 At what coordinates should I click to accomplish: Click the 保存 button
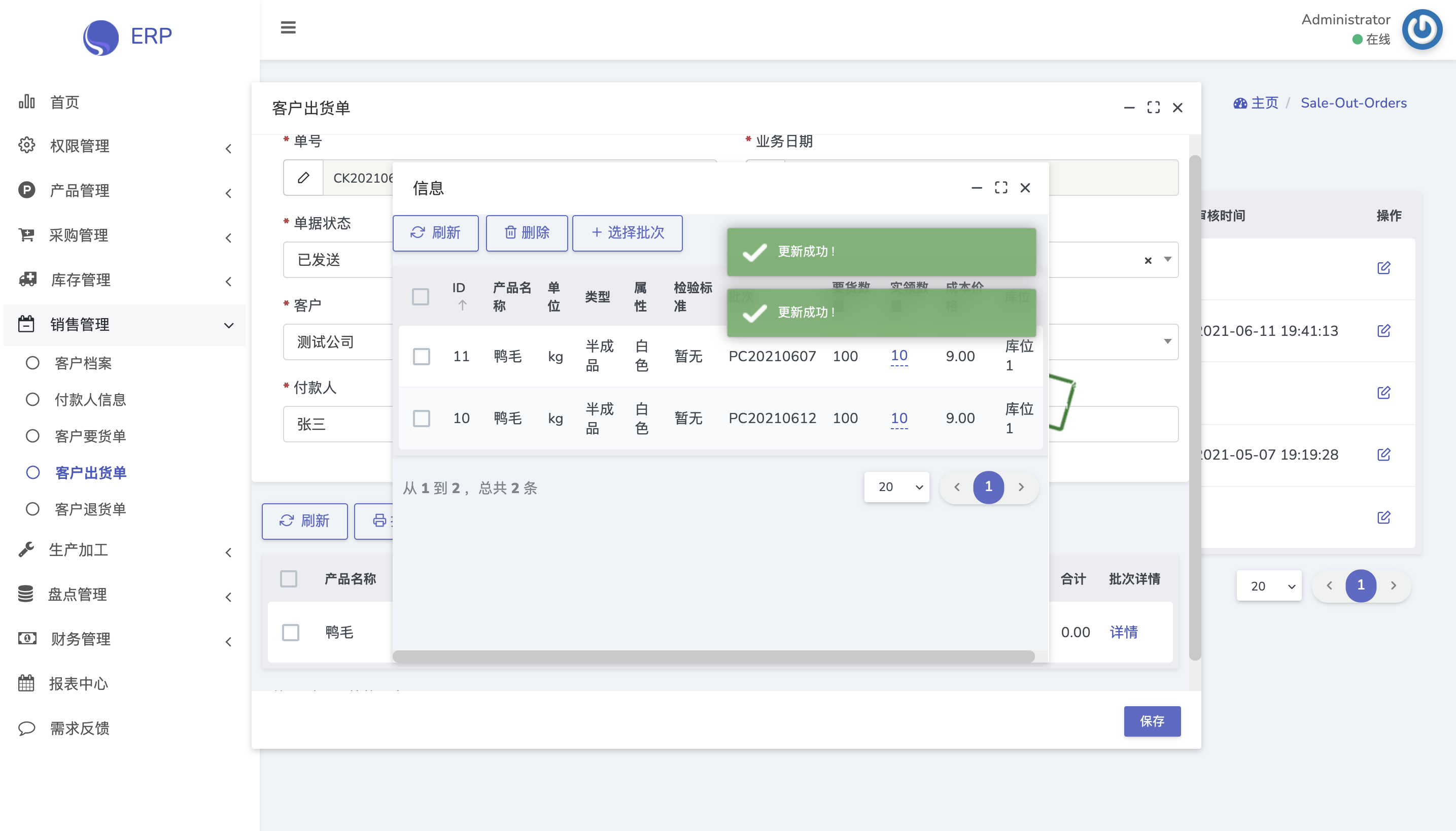tap(1151, 721)
